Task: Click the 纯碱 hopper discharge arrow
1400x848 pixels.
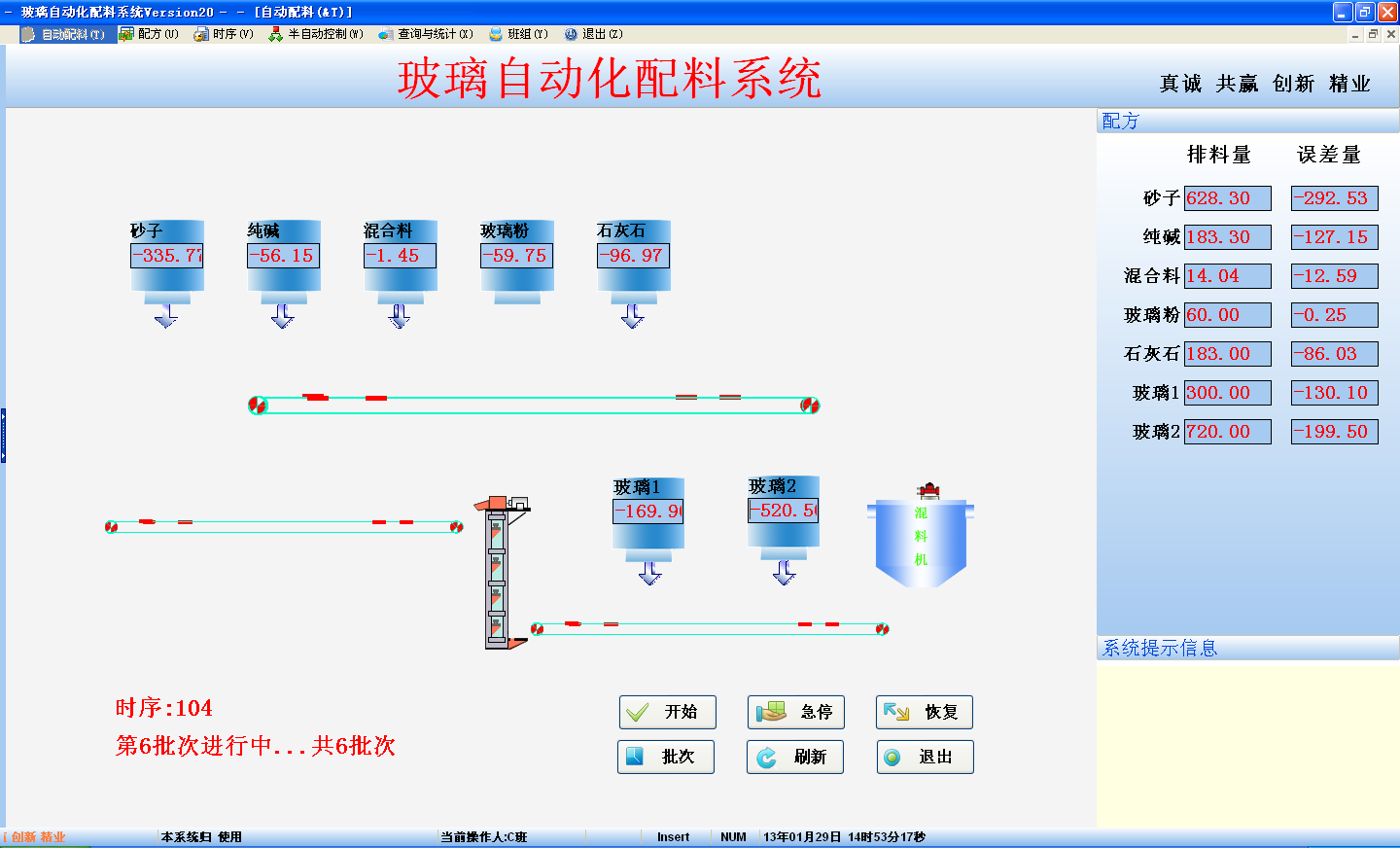Action: [283, 316]
